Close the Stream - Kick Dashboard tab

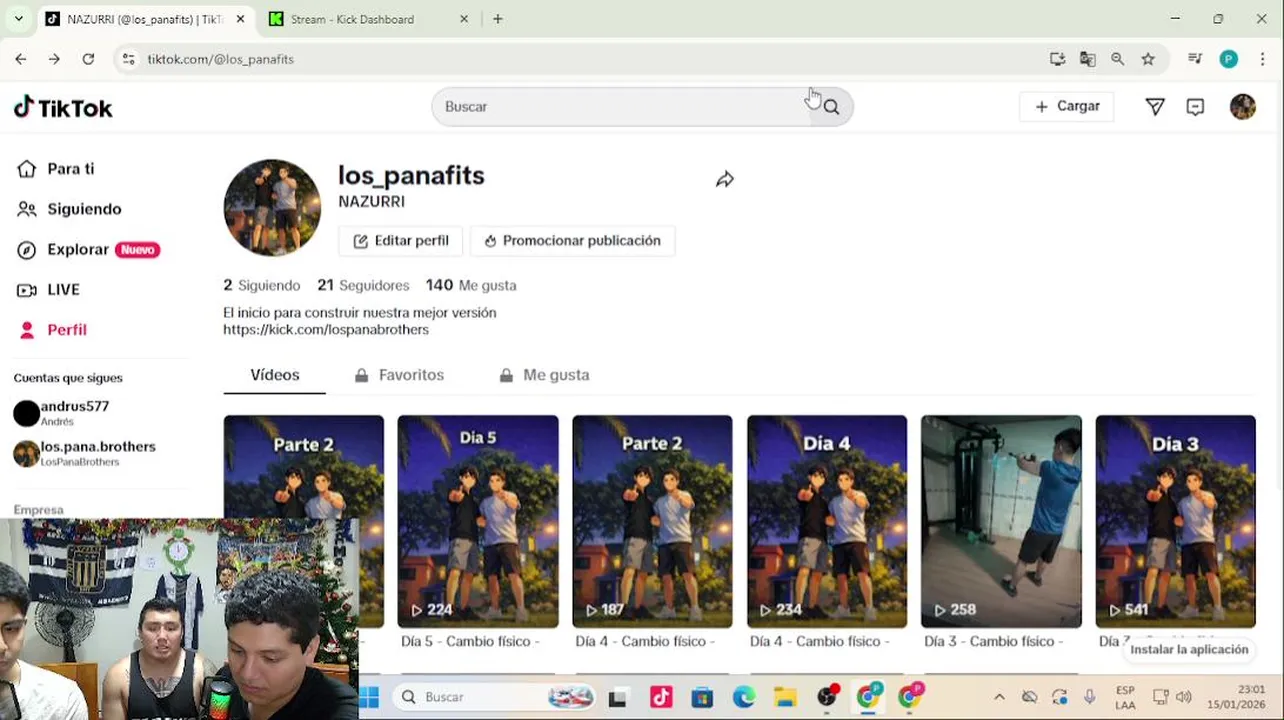click(463, 19)
